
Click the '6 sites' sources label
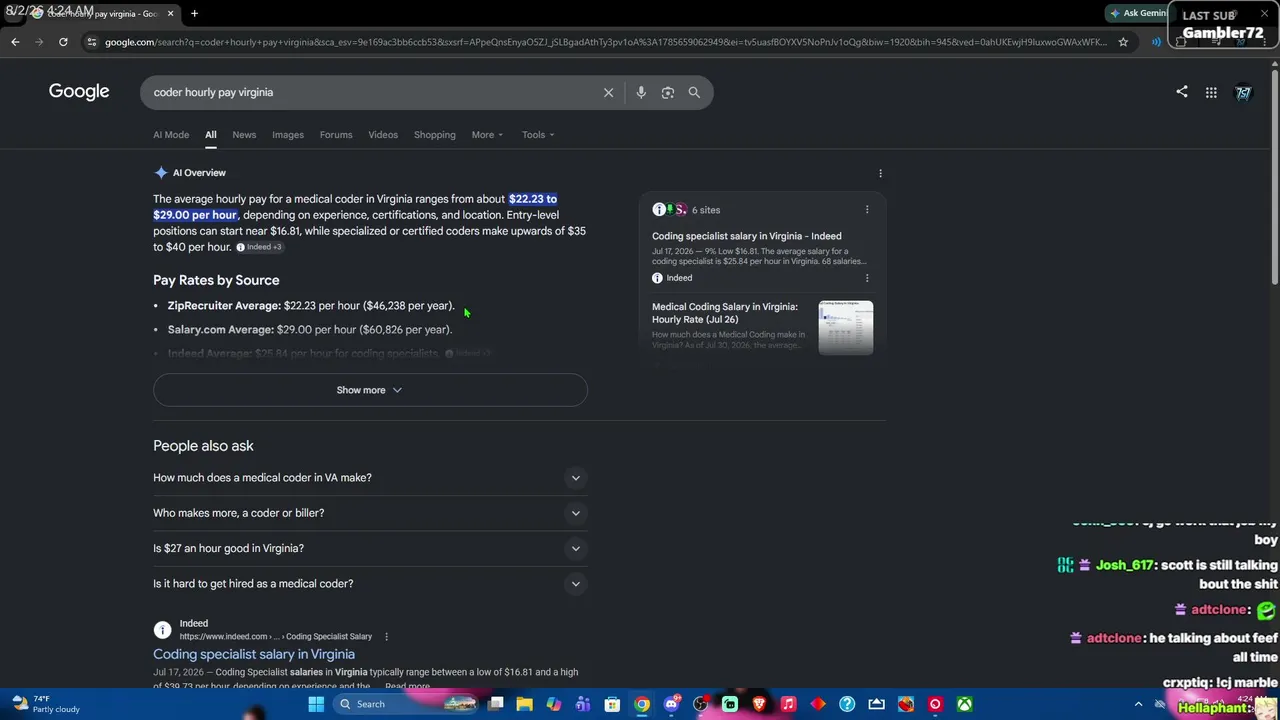pyautogui.click(x=706, y=210)
